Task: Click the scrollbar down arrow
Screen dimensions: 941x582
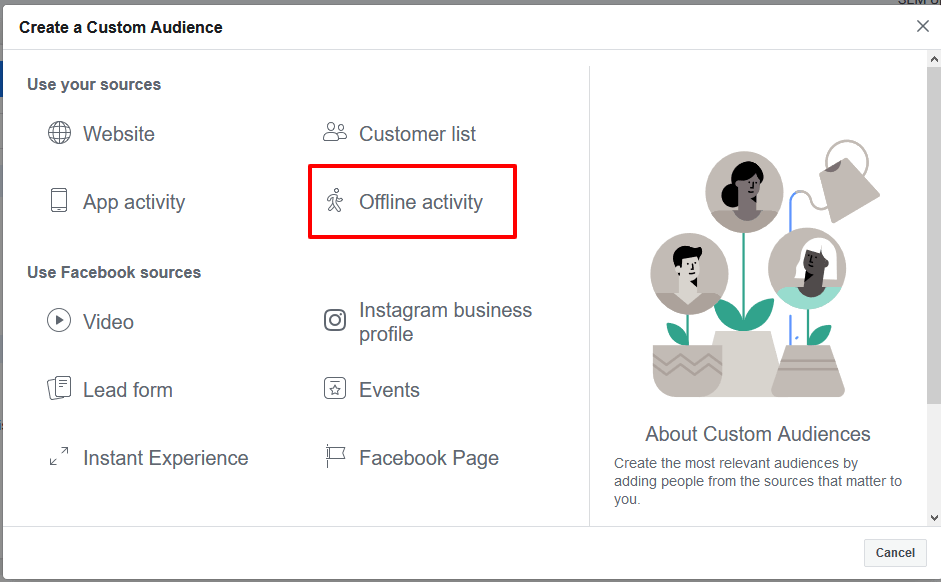Action: coord(934,517)
